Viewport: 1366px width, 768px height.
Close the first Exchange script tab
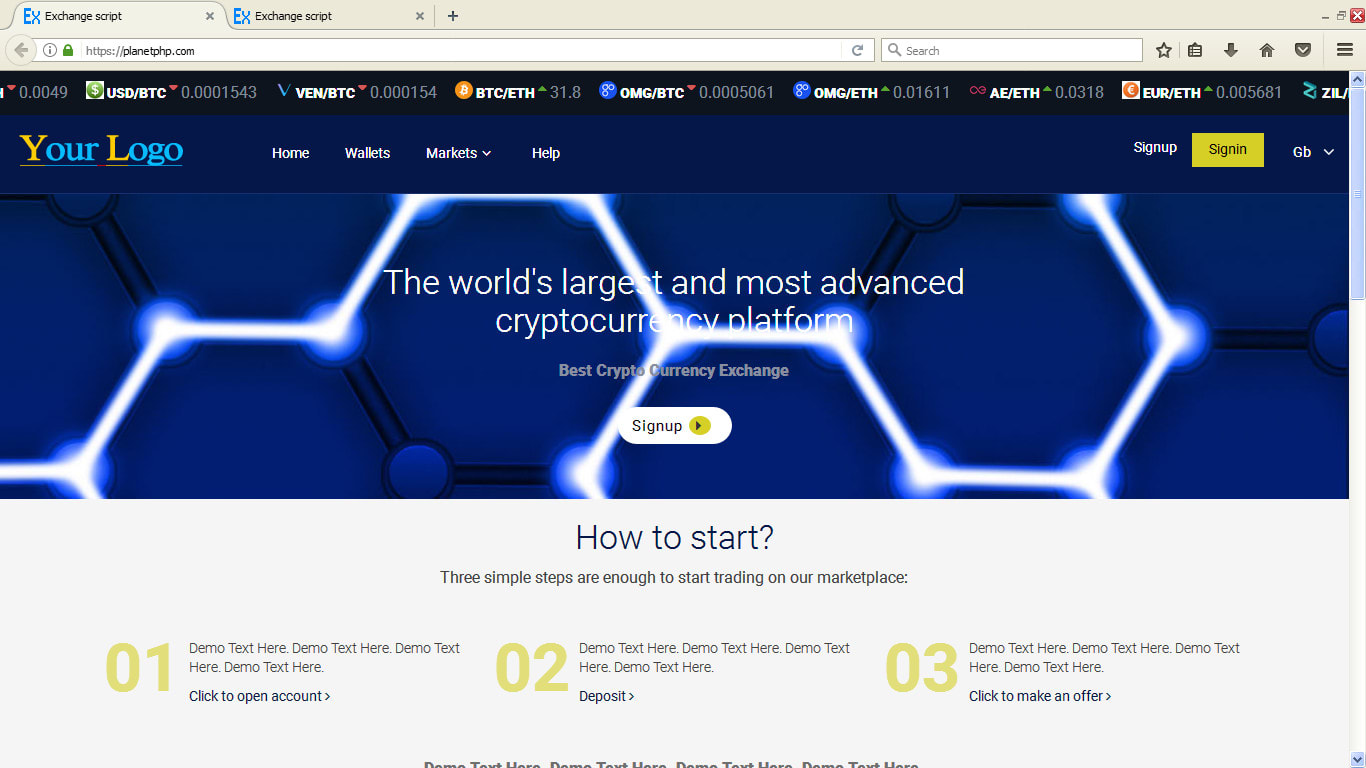pyautogui.click(x=210, y=16)
